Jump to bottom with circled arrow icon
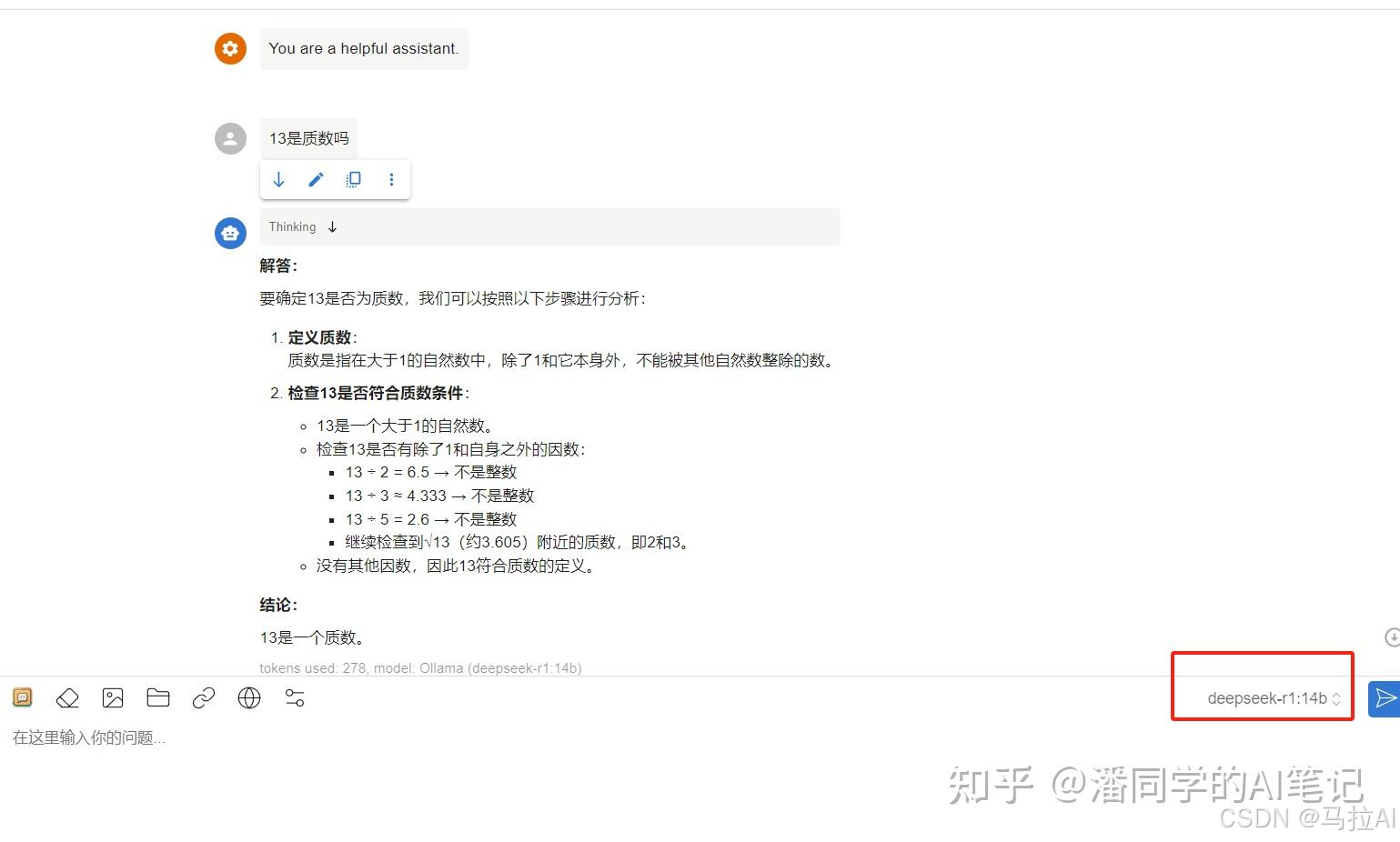 pyautogui.click(x=1392, y=637)
